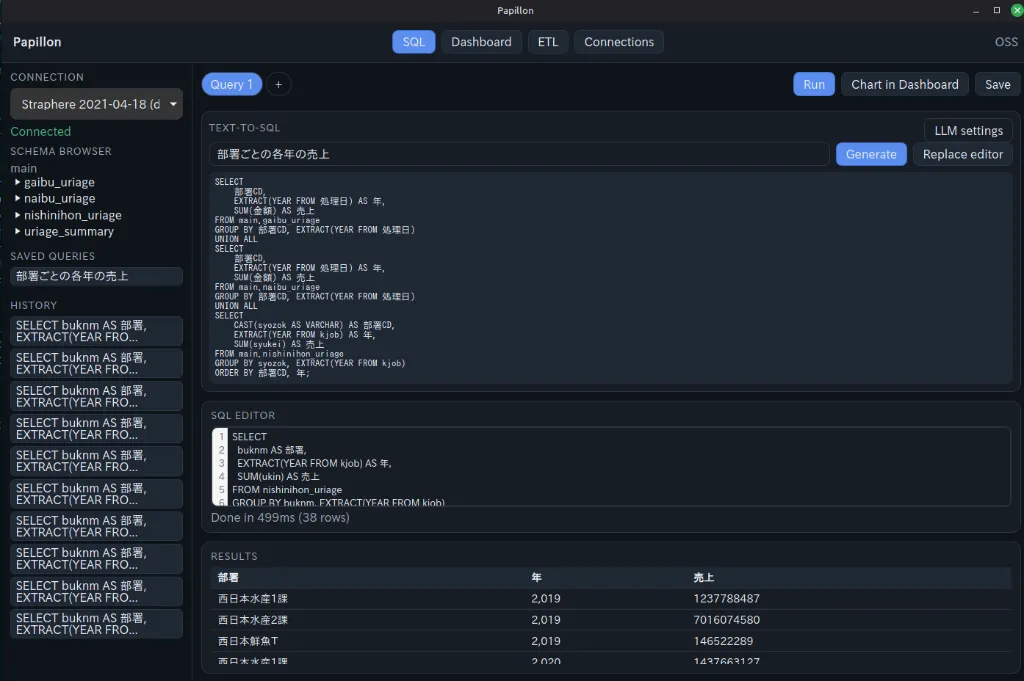Click inside the SQL editor area
Image resolution: width=1024 pixels, height=681 pixels.
pyautogui.click(x=611, y=467)
